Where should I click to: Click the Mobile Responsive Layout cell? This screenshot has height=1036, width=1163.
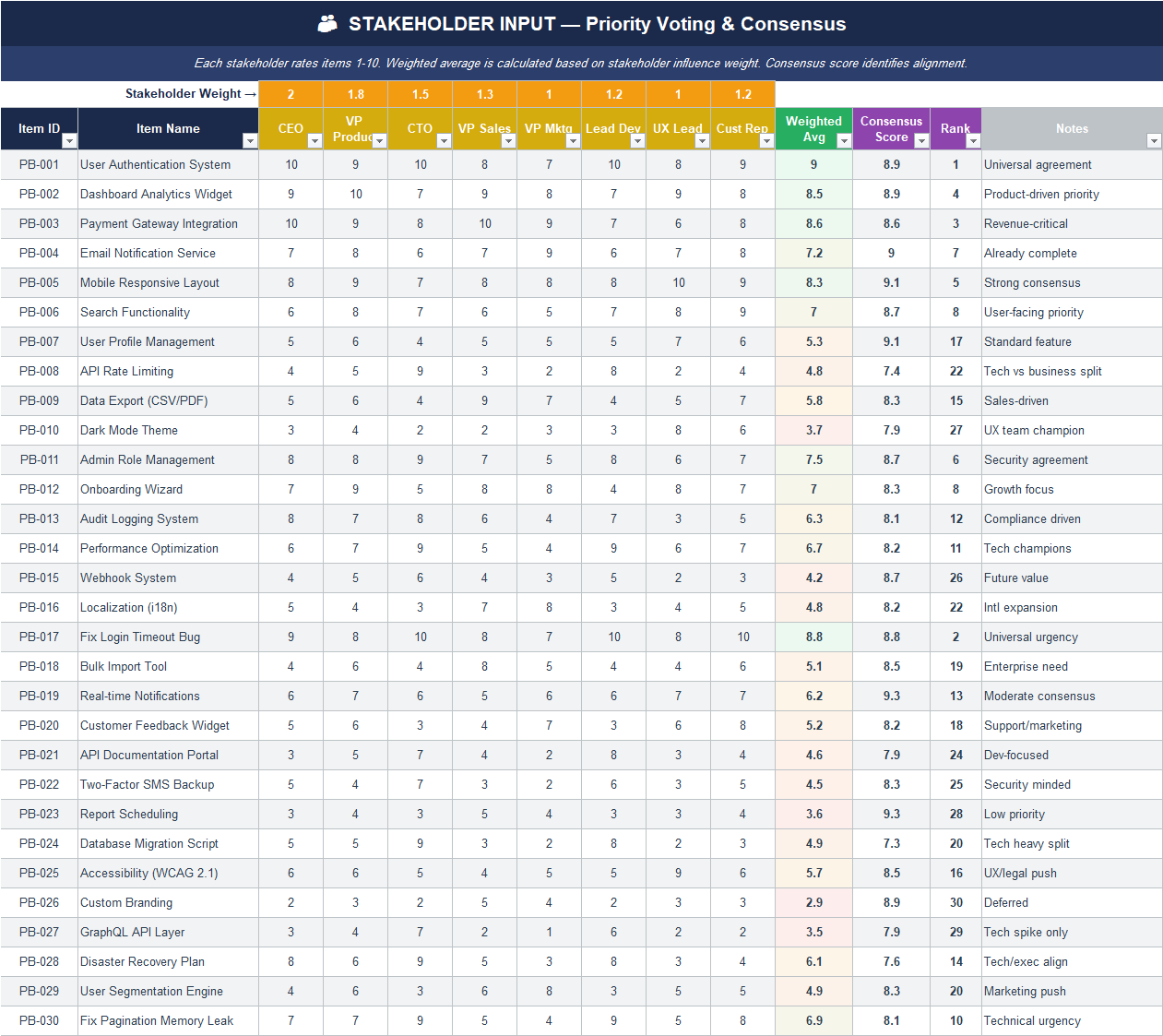168,282
